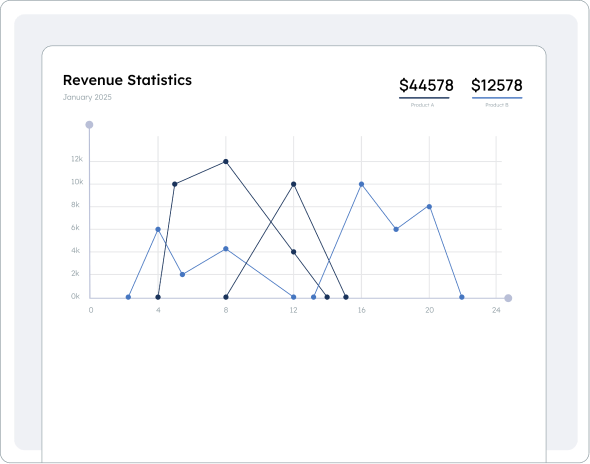Select the light blue zero point at x=12
The image size is (590, 464).
293,297
